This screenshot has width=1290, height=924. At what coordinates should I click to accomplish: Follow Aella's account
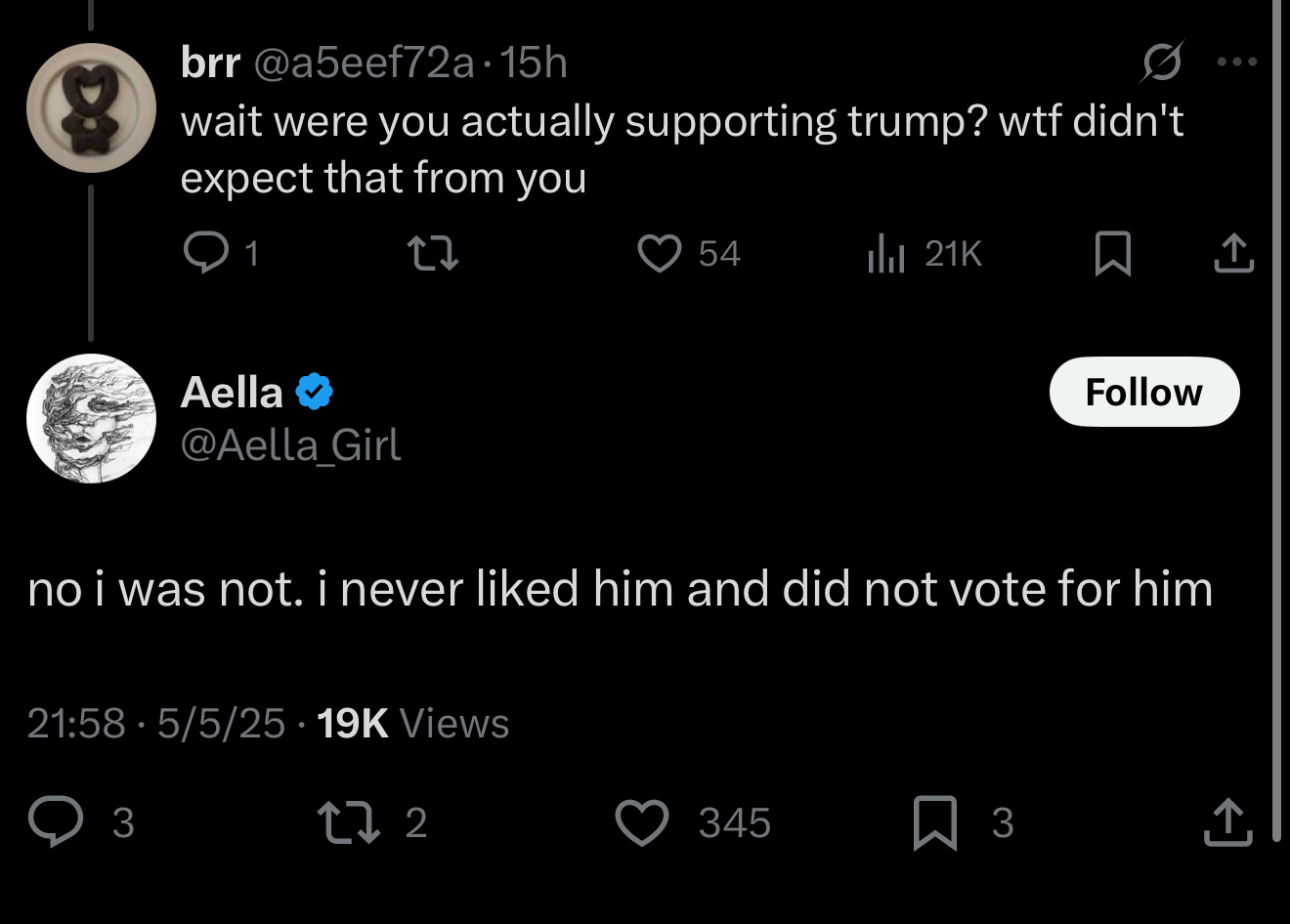coord(1143,392)
